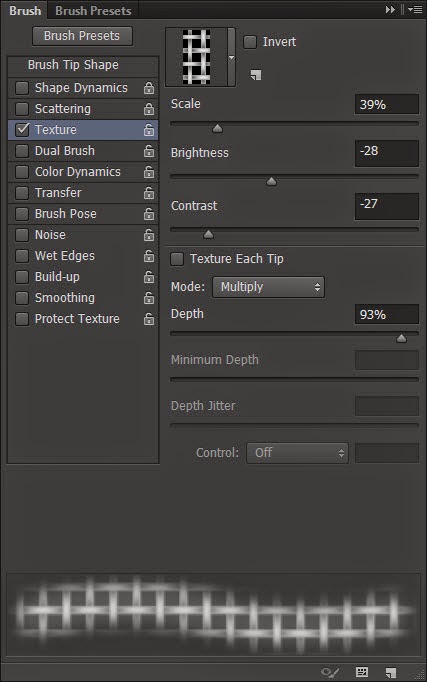Click the Scale value field 39%
This screenshot has width=427, height=682.
pyautogui.click(x=387, y=104)
